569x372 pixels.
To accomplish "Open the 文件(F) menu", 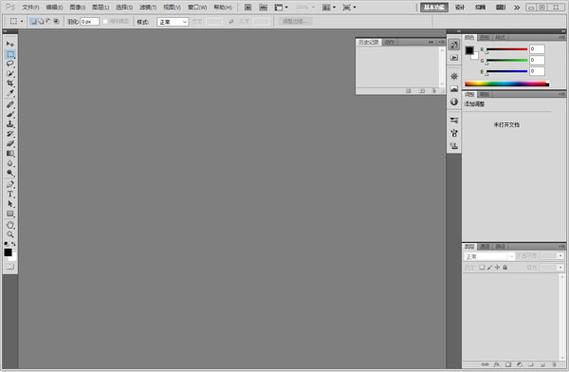I will [30, 7].
